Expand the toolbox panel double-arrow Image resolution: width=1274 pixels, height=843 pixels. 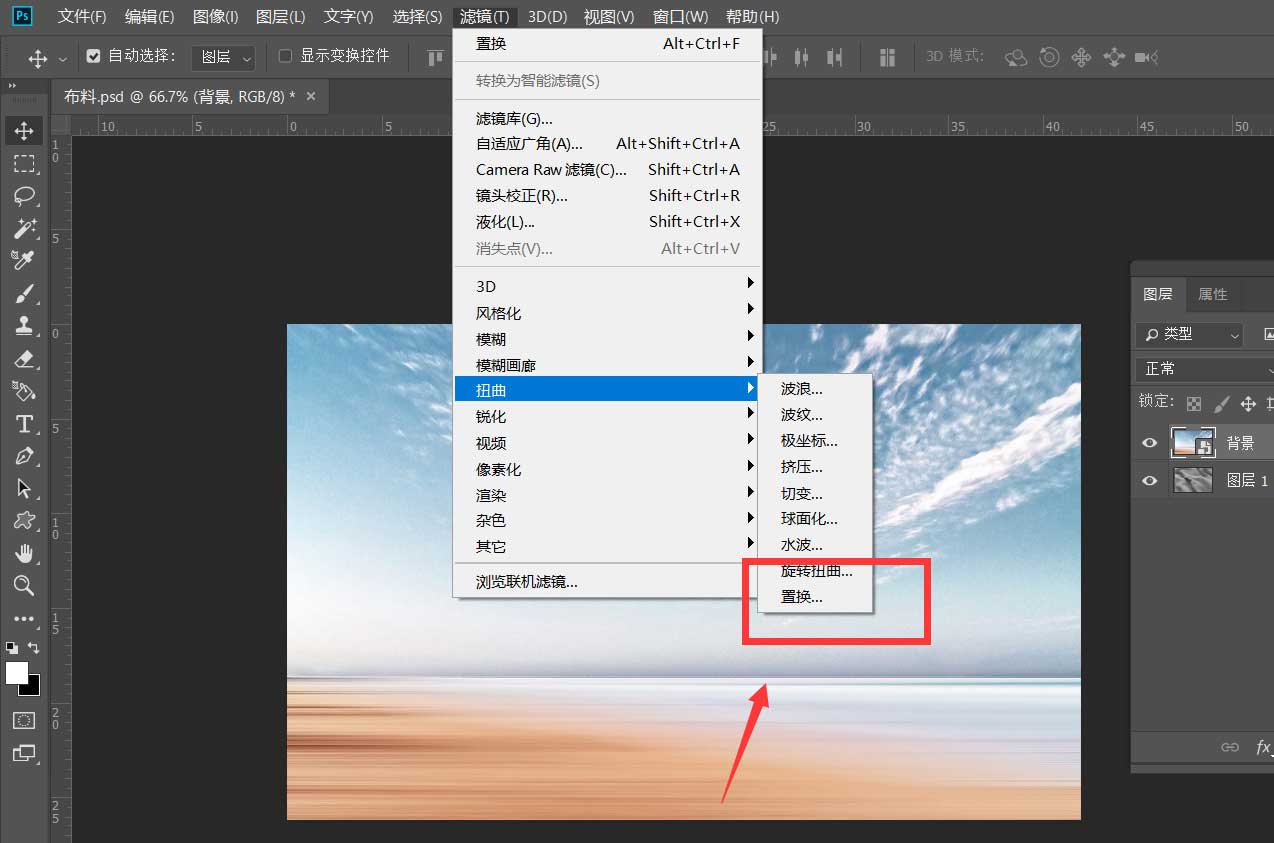[x=13, y=86]
